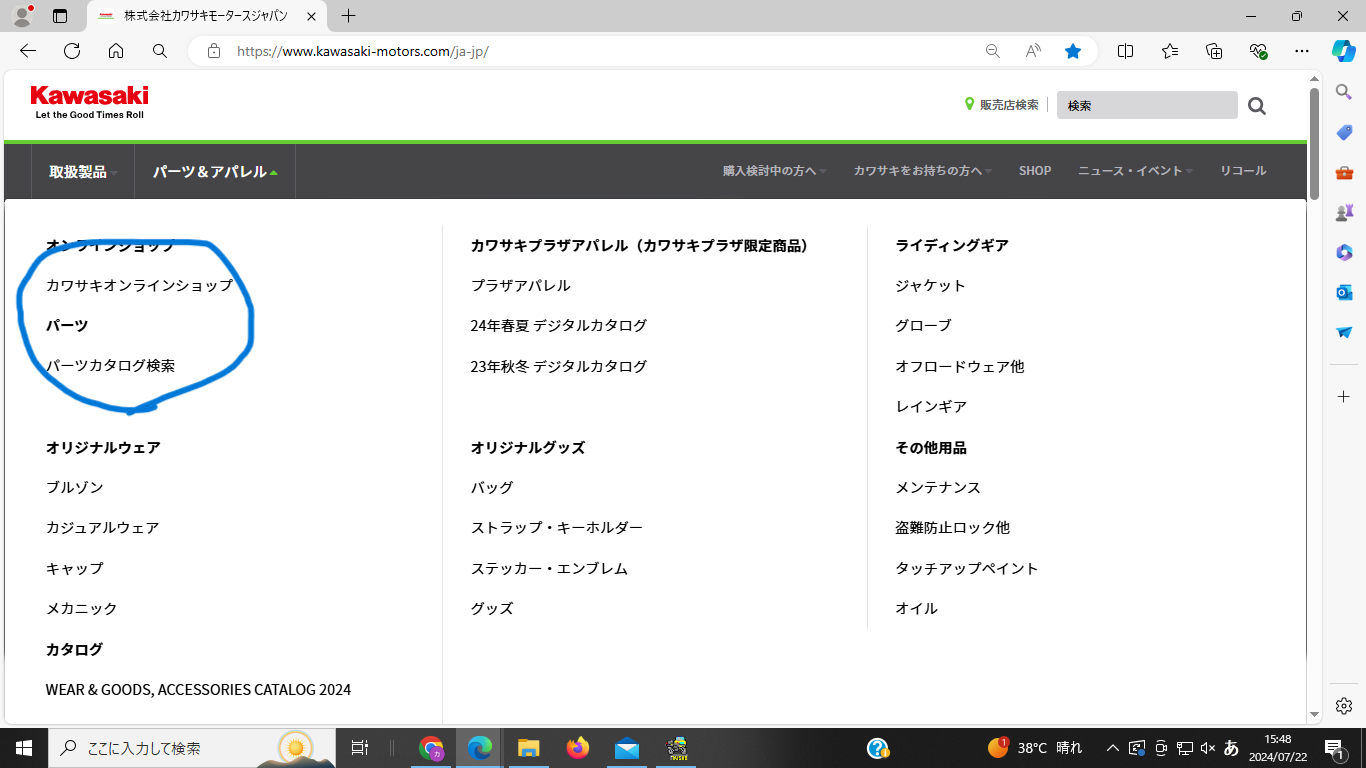This screenshot has height=768, width=1366.
Task: Open 23年秋冬 デジタルカタログ
Action: click(x=559, y=366)
